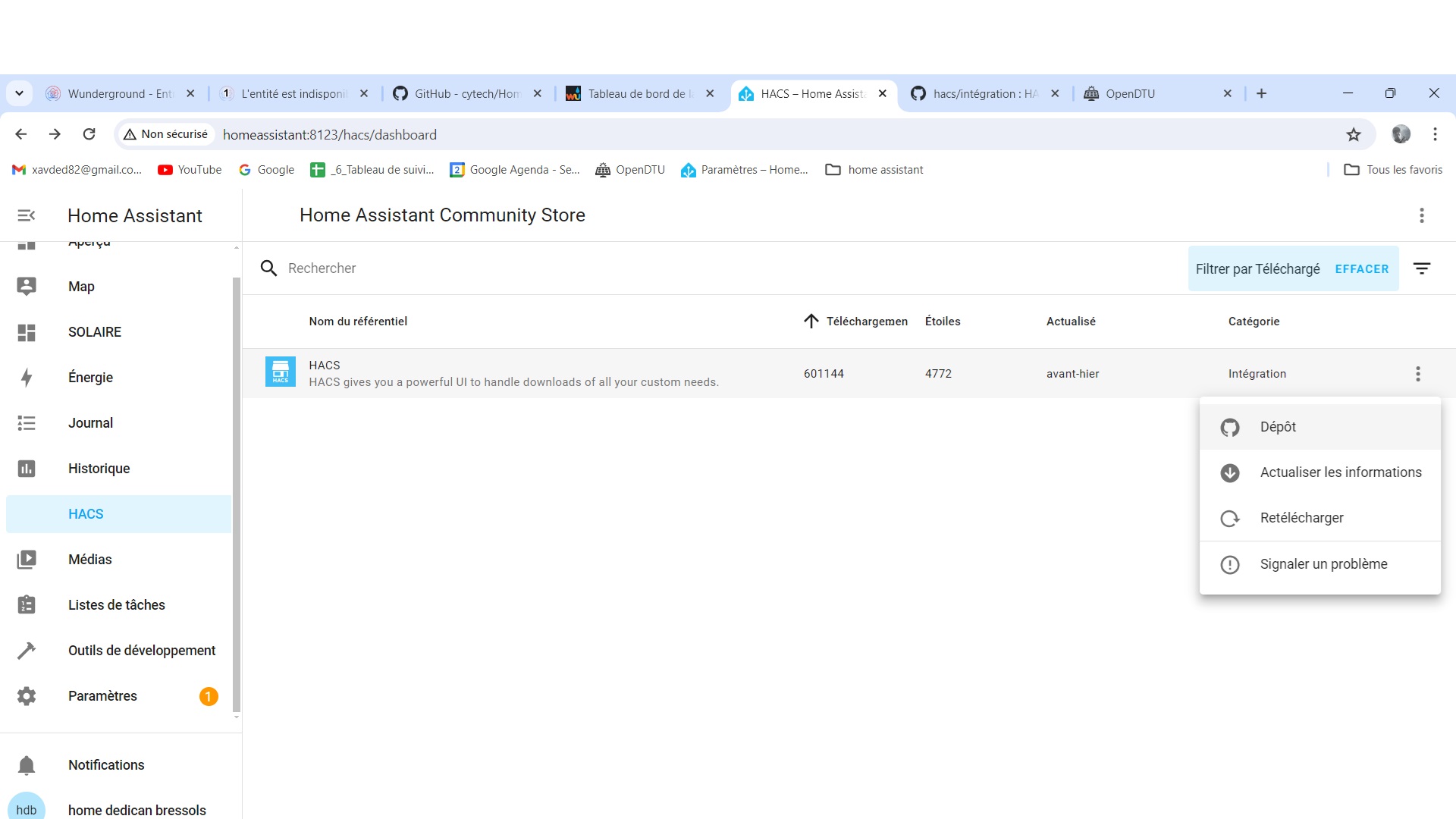Open the Paramètres gear icon
1456x819 pixels.
[x=27, y=696]
